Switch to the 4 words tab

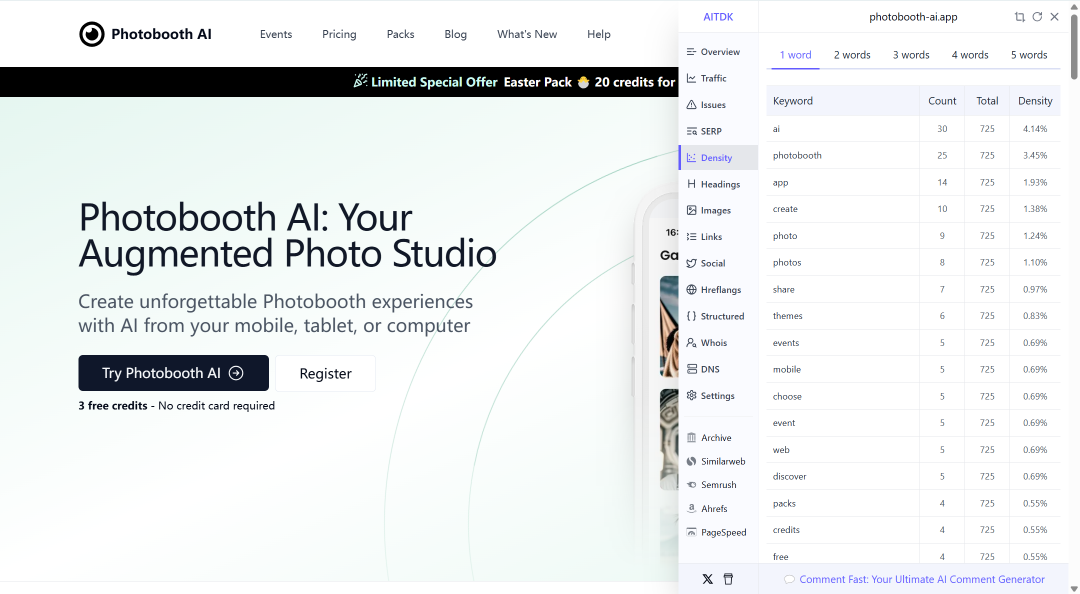pyautogui.click(x=970, y=55)
